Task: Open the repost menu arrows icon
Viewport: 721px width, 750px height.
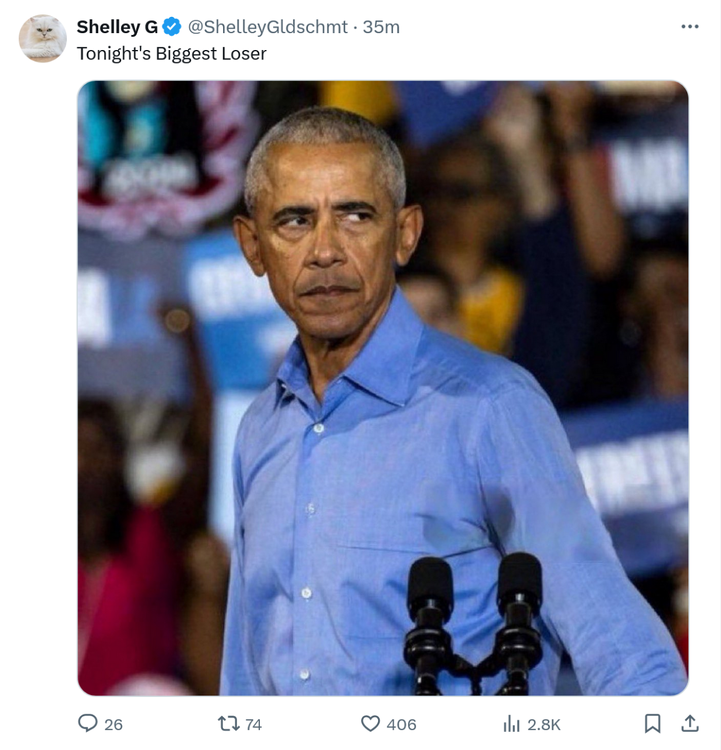Action: click(228, 723)
